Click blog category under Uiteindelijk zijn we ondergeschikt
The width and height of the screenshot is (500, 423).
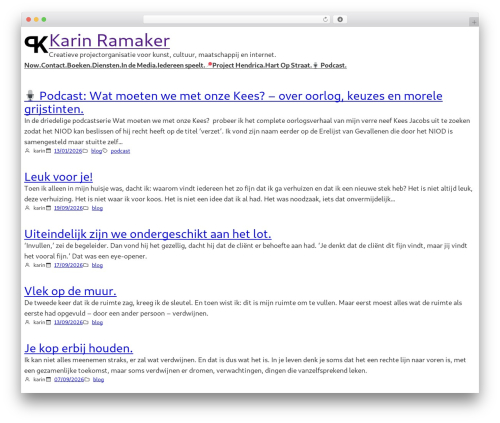click(97, 265)
